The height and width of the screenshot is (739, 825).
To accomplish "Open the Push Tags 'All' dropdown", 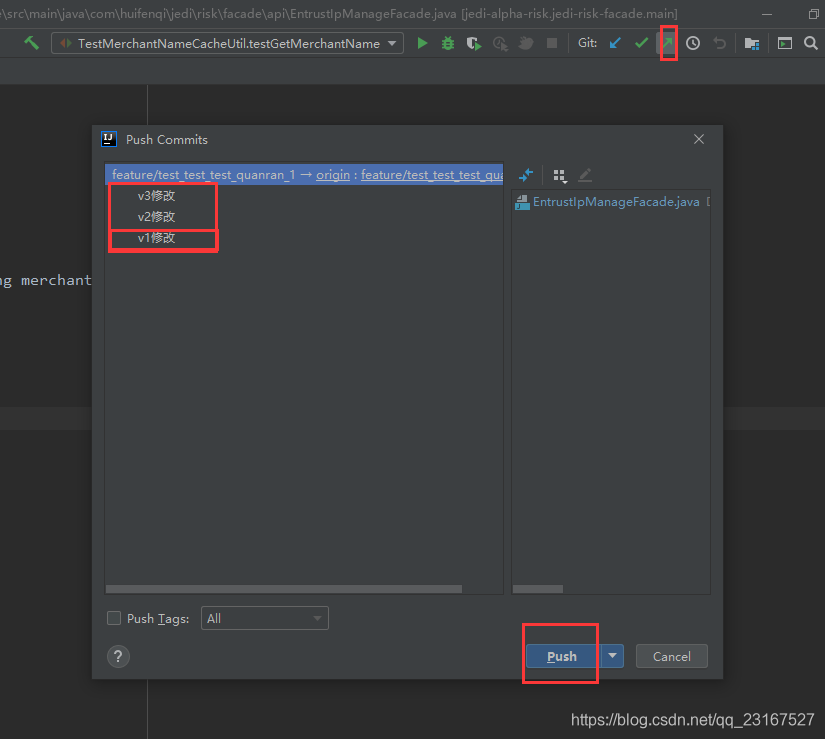I will click(x=265, y=618).
